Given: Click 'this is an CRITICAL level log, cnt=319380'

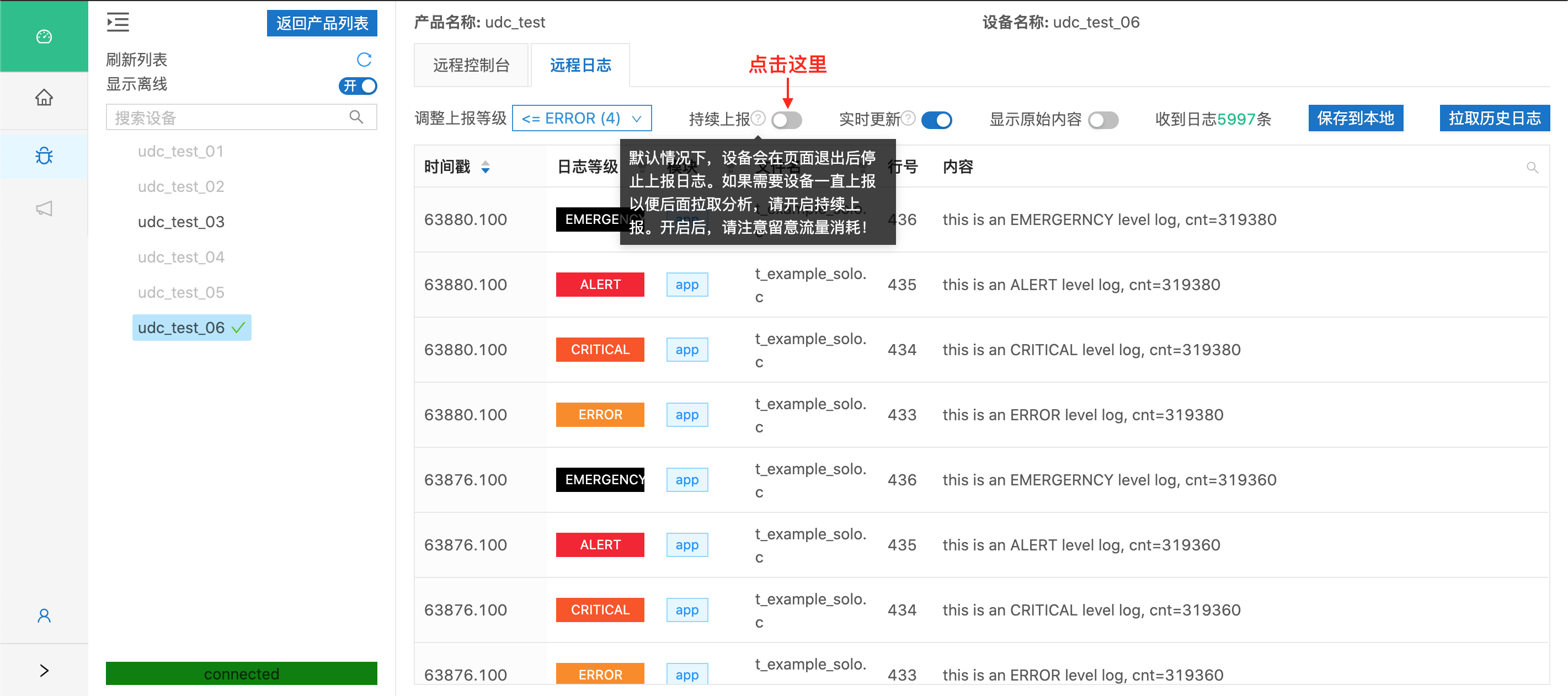Looking at the screenshot, I should pos(1091,350).
